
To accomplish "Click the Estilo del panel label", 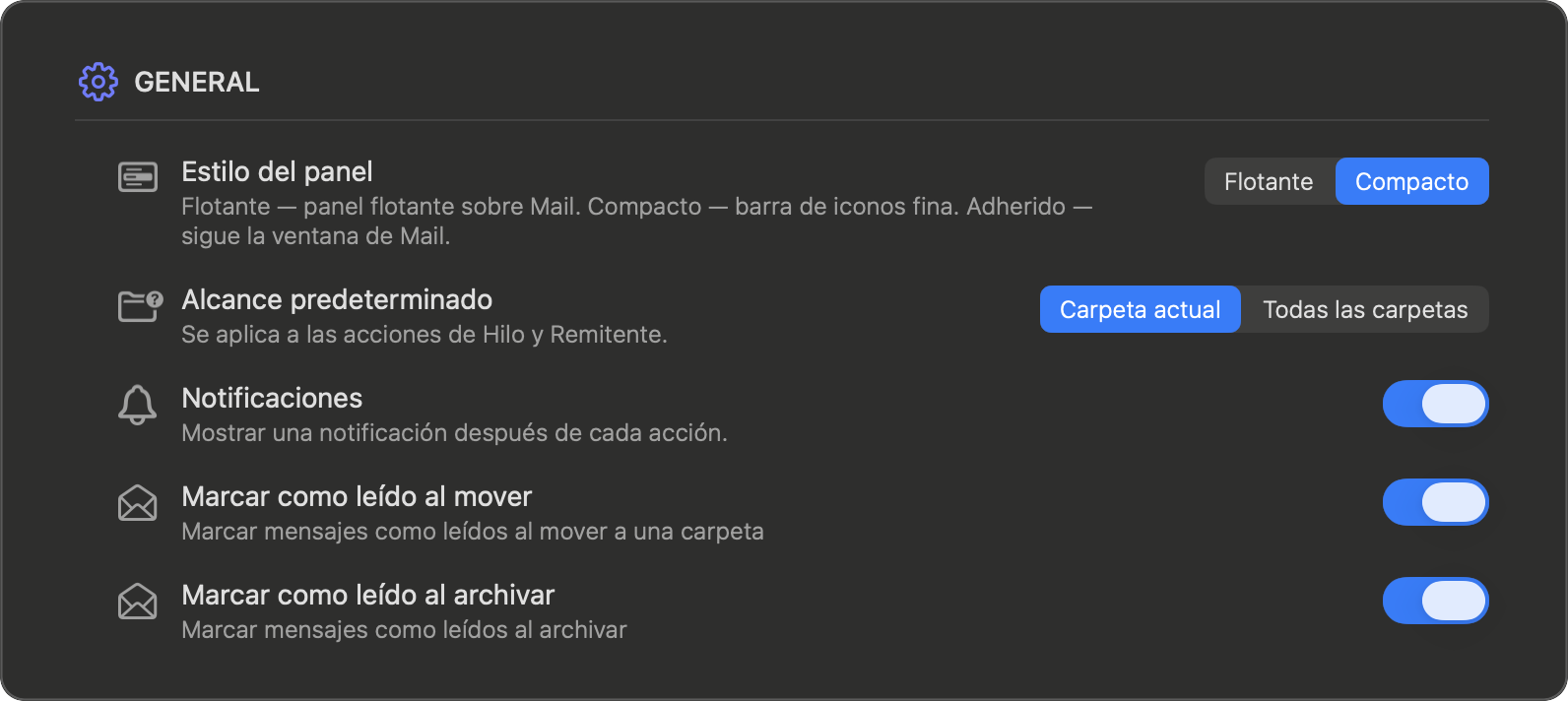I will pyautogui.click(x=277, y=171).
